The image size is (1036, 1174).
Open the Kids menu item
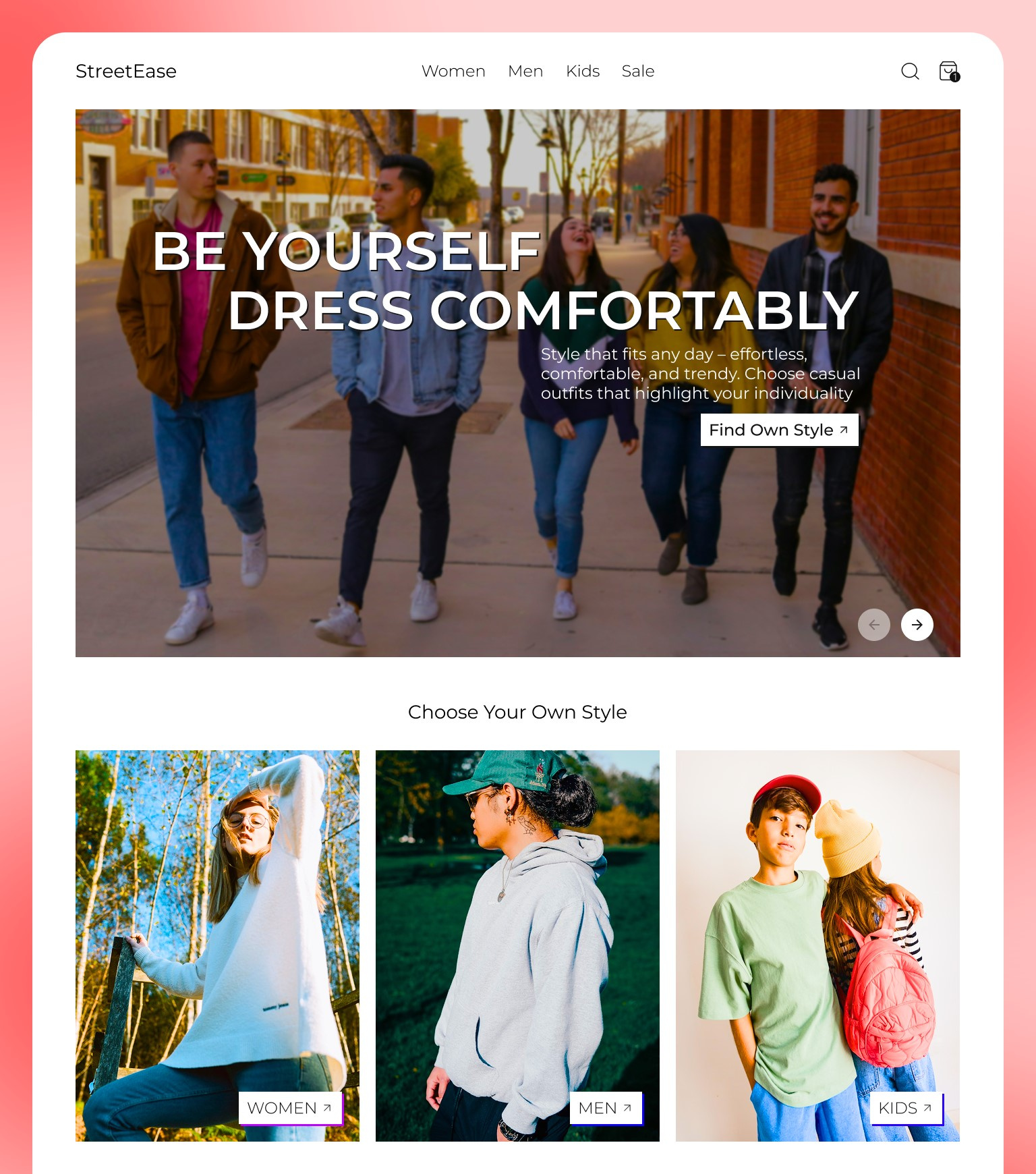click(x=583, y=71)
